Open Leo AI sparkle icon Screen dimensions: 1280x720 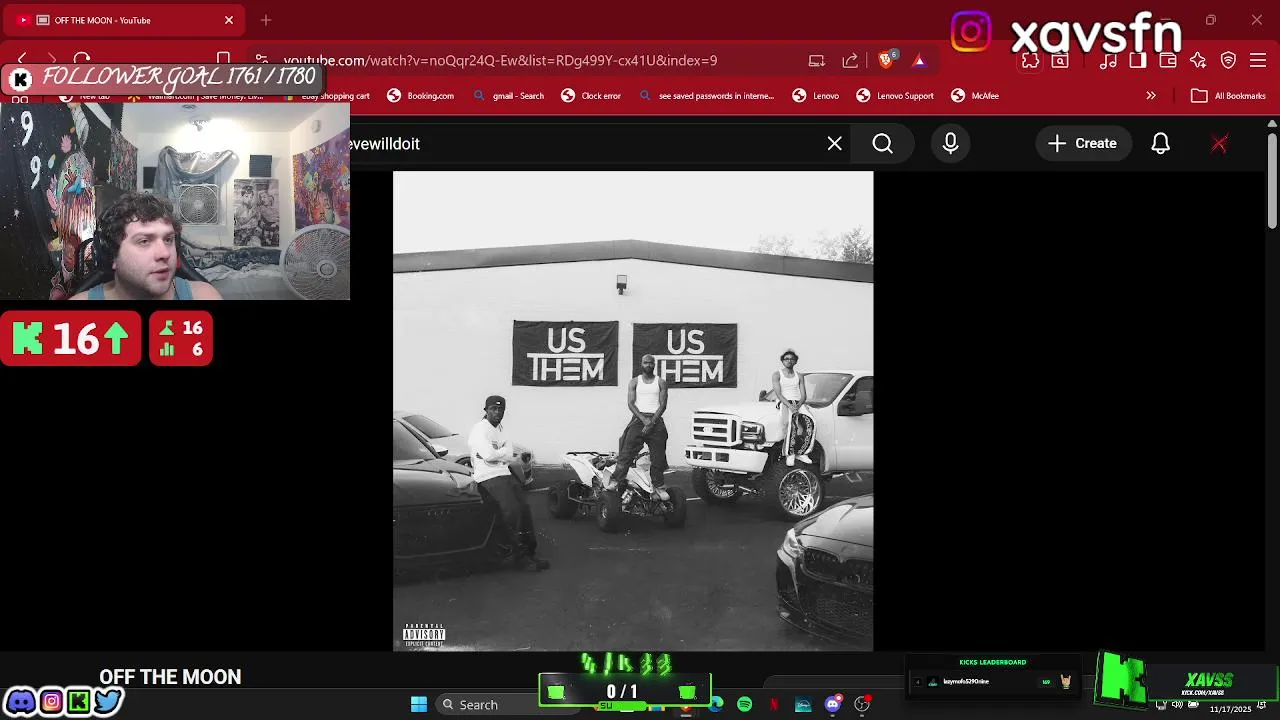[1198, 61]
